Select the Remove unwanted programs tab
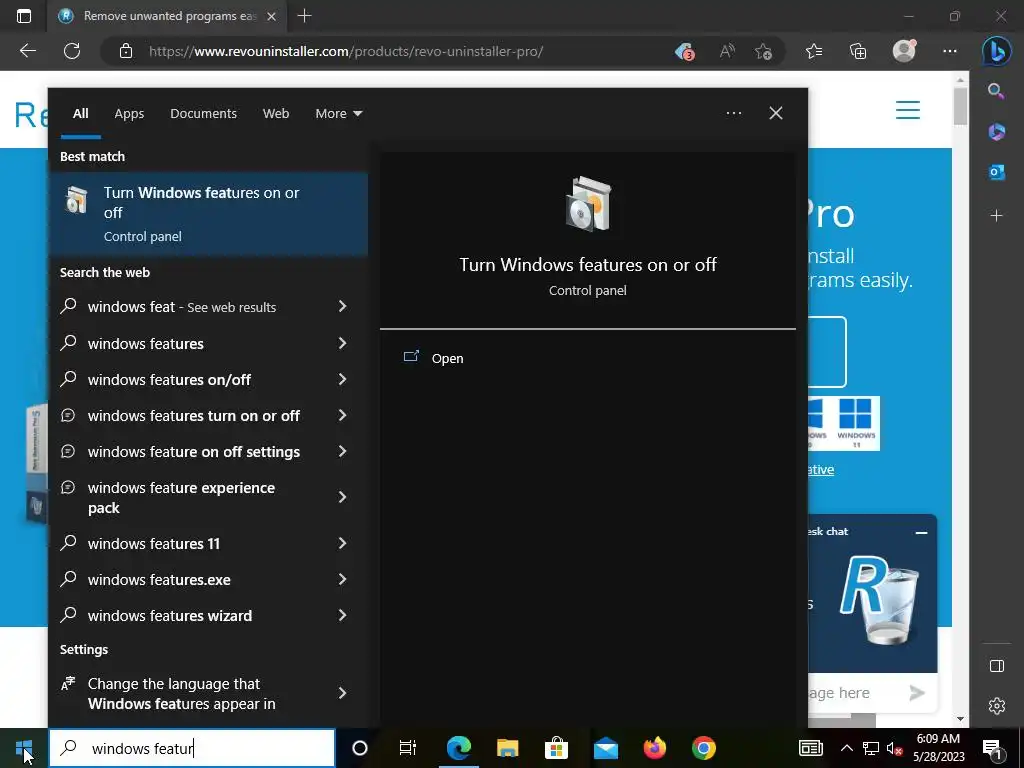The image size is (1024, 768). (166, 16)
